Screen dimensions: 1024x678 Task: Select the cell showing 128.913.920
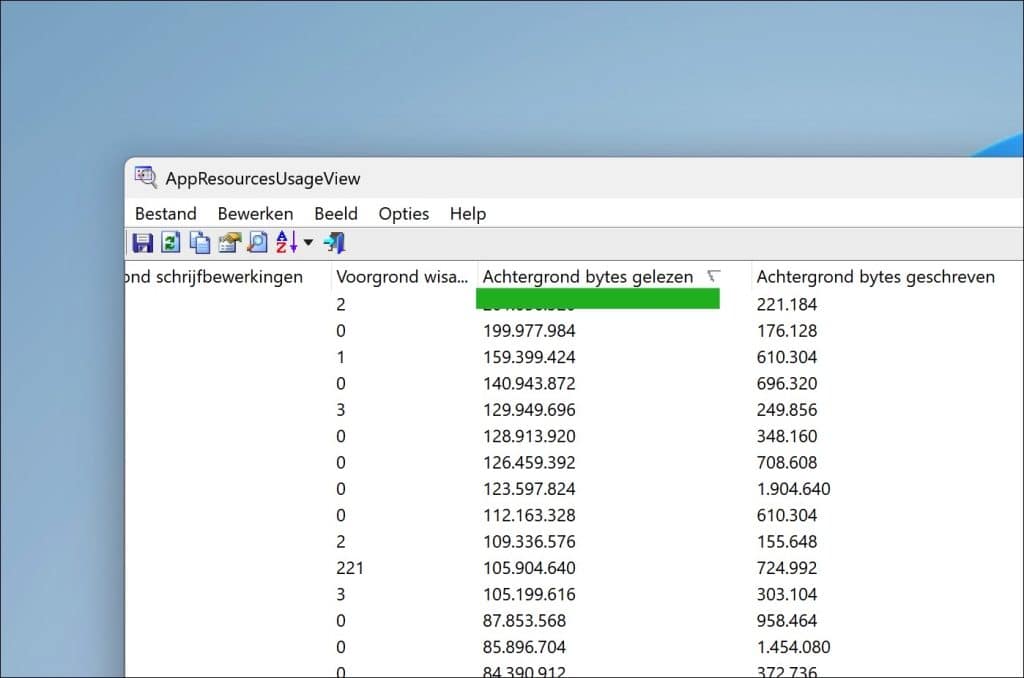tap(529, 436)
